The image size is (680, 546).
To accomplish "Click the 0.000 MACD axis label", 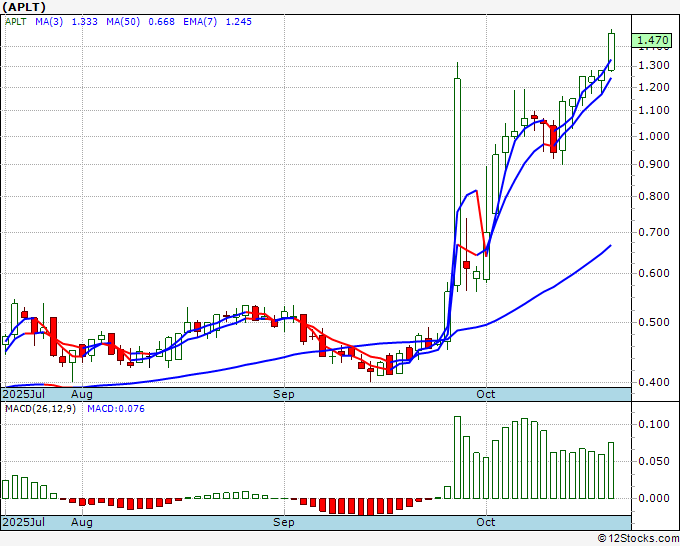I will pyautogui.click(x=654, y=499).
